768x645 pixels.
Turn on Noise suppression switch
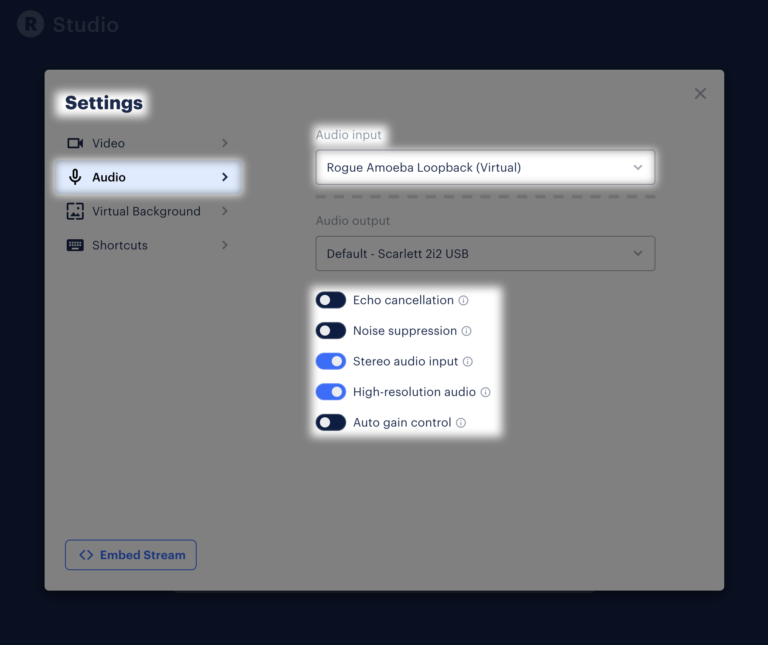click(331, 331)
